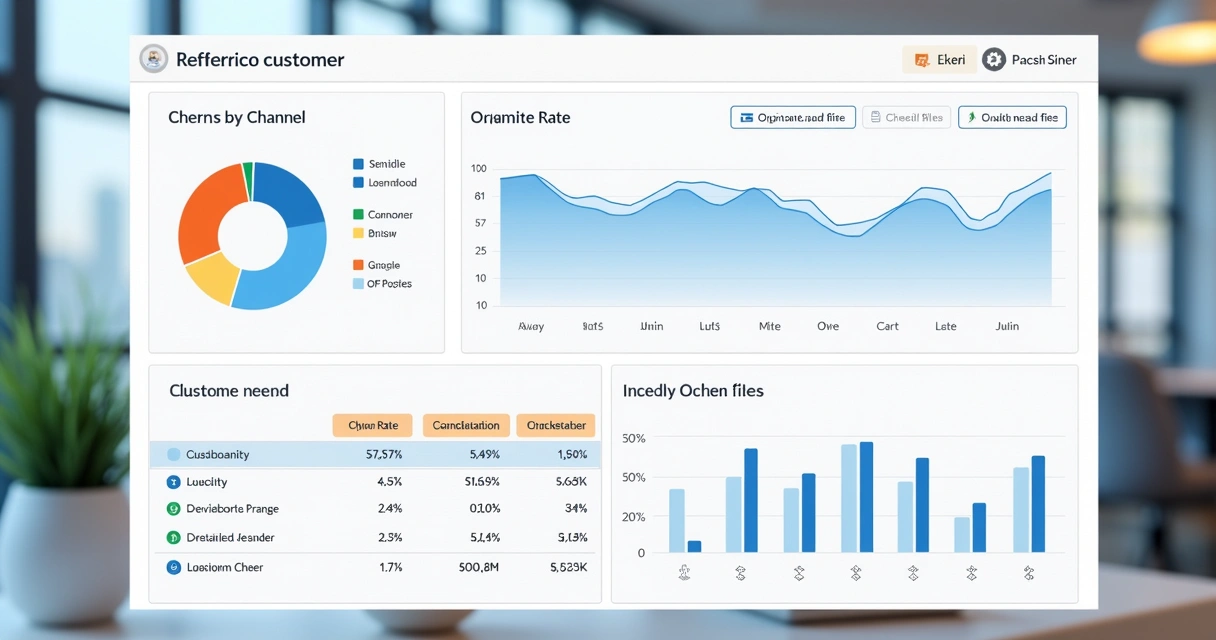The image size is (1216, 640).
Task: Sort table by Chian Rate column
Action: click(x=373, y=425)
